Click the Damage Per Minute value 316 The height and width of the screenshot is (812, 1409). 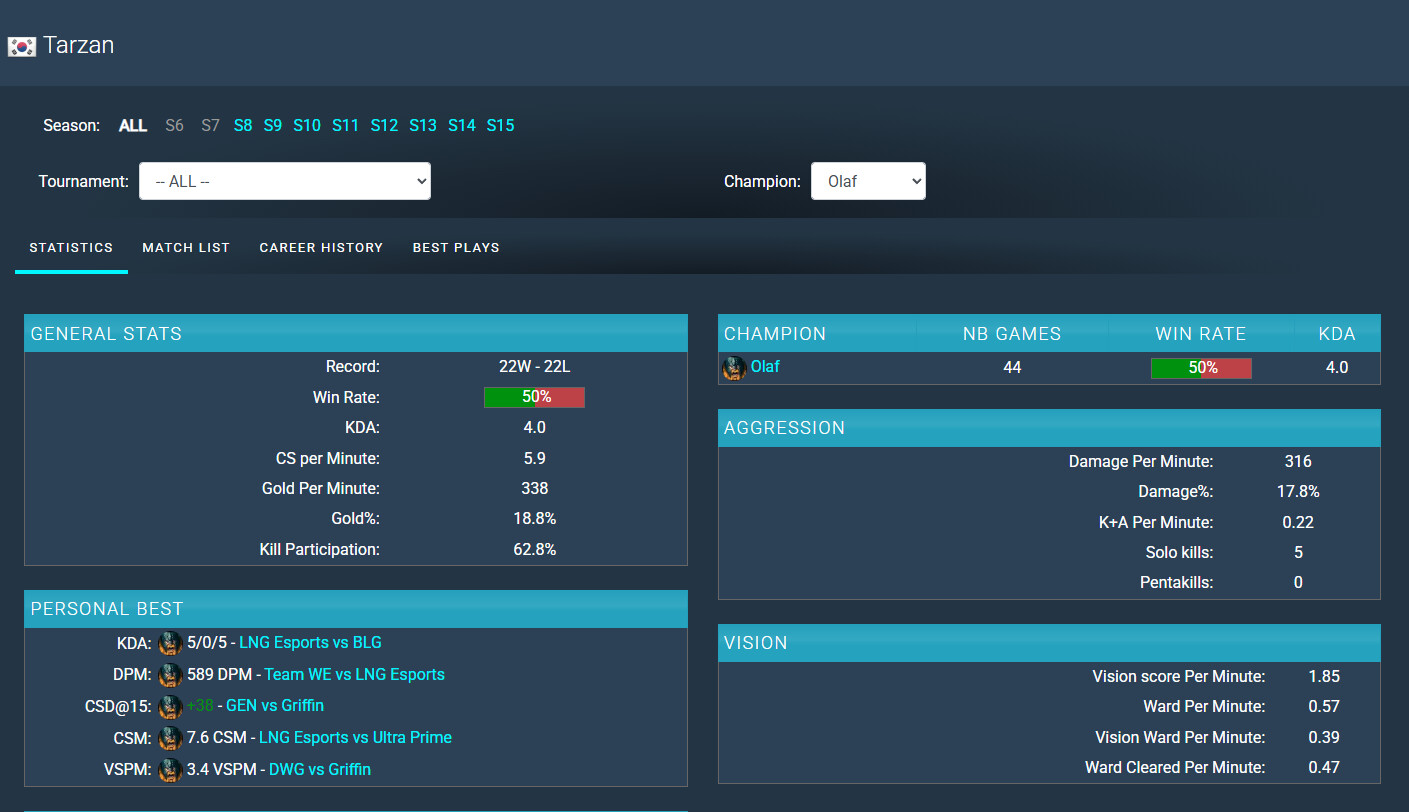click(1298, 461)
